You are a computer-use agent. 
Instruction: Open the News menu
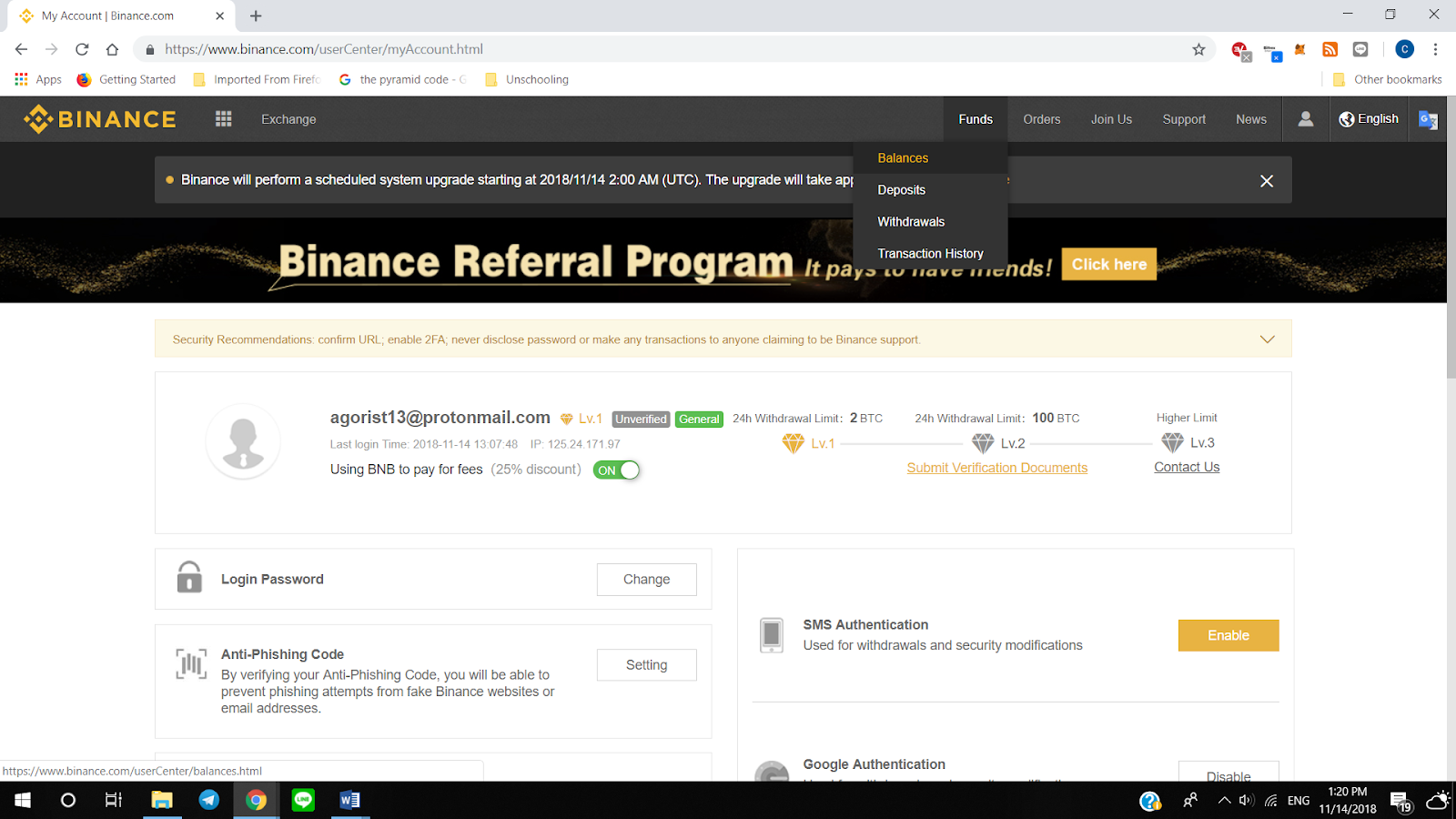click(x=1251, y=119)
